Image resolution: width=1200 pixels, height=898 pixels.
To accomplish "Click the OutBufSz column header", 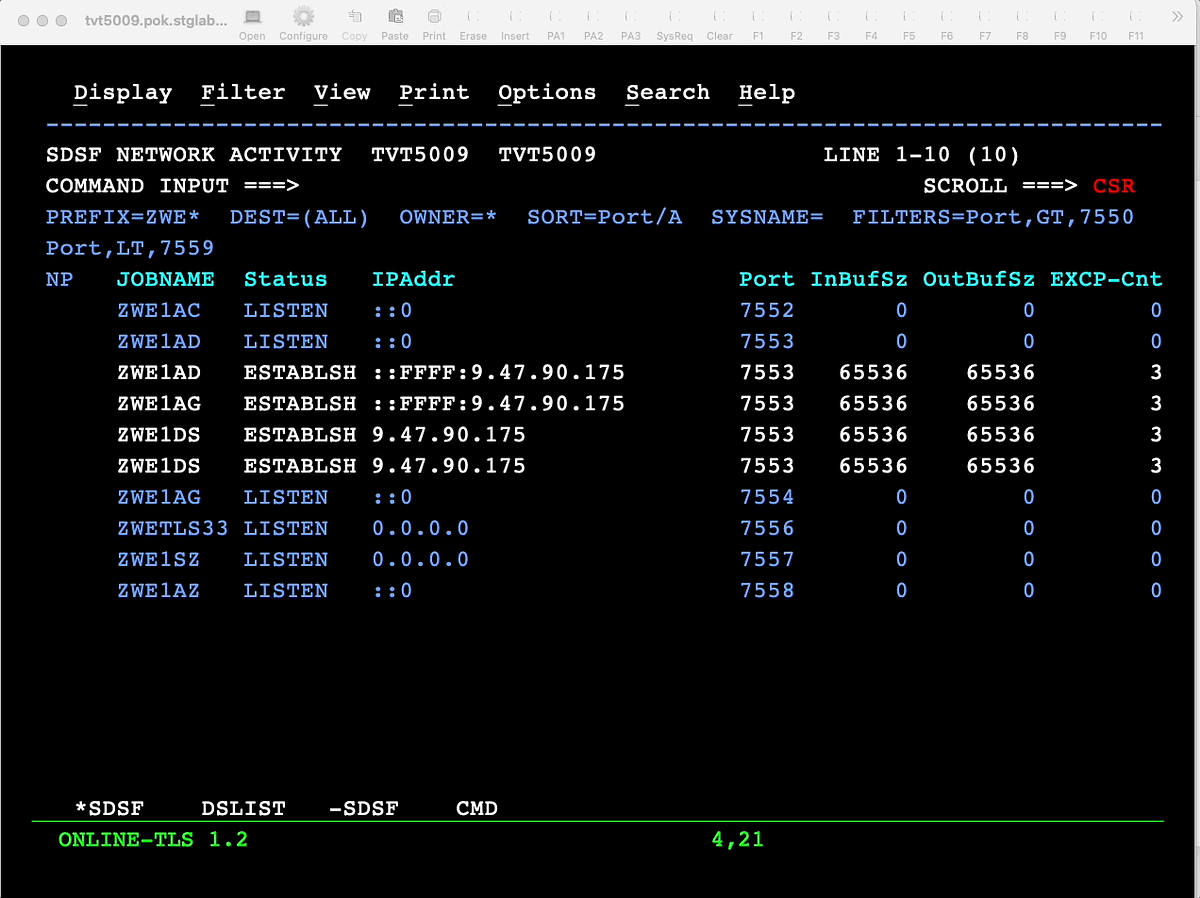I will pyautogui.click(x=979, y=280).
